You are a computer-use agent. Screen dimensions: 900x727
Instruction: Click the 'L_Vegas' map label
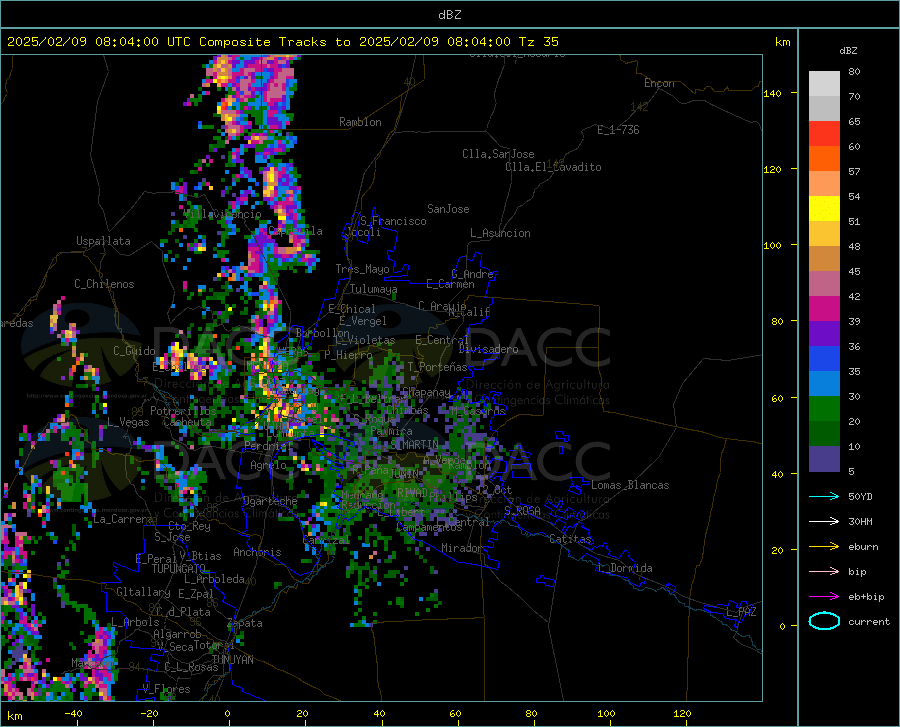coord(128,422)
